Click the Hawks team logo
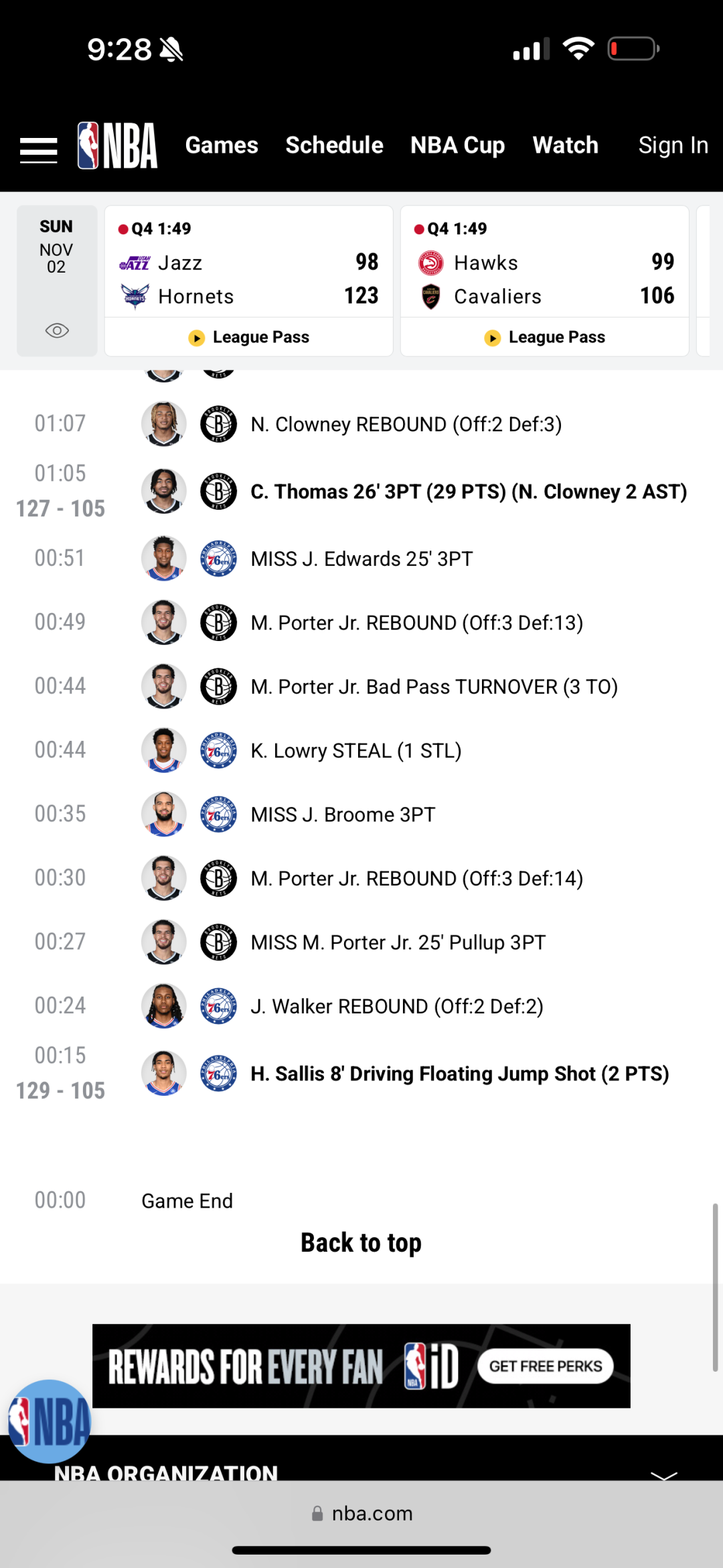 [x=430, y=263]
